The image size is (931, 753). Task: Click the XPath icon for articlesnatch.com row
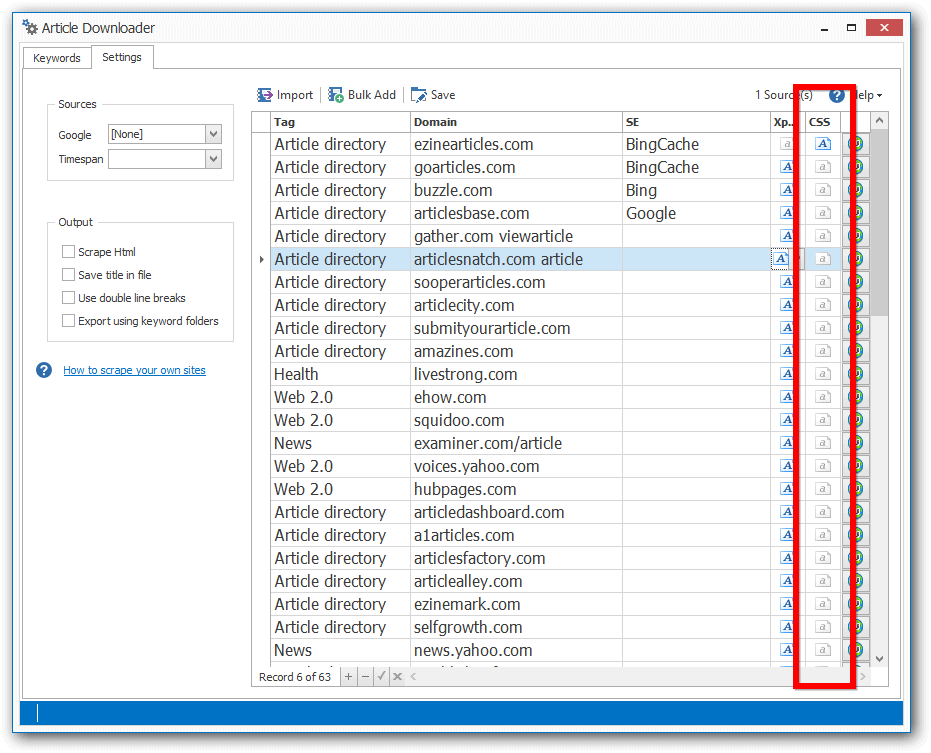(x=781, y=259)
